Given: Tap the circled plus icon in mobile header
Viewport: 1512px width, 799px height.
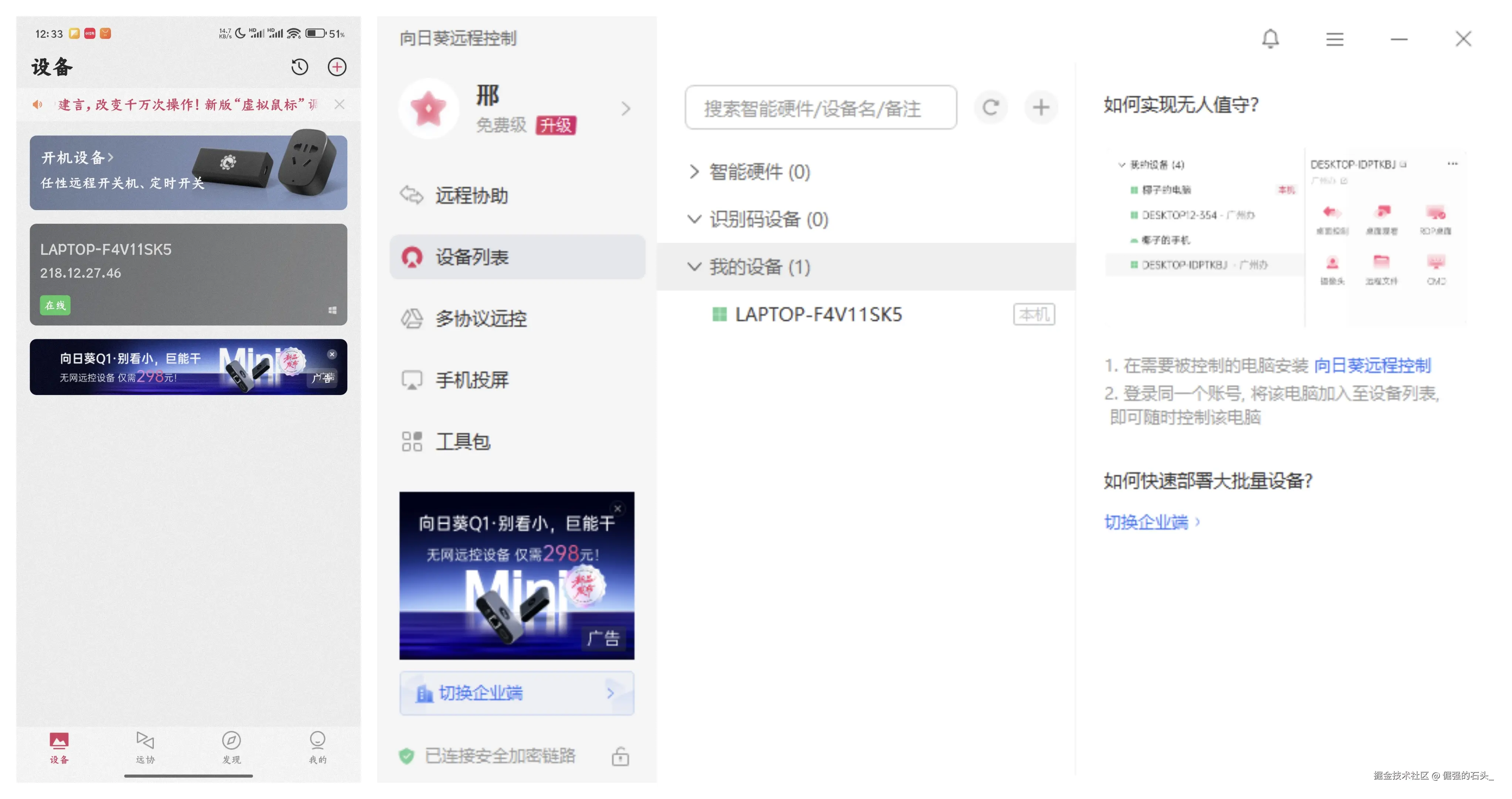Looking at the screenshot, I should [337, 67].
